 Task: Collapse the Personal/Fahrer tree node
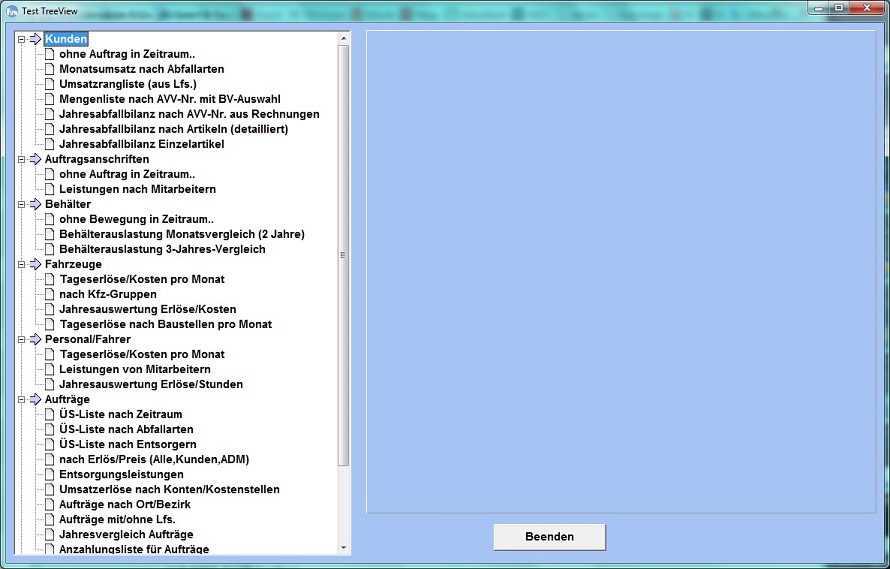[21, 339]
